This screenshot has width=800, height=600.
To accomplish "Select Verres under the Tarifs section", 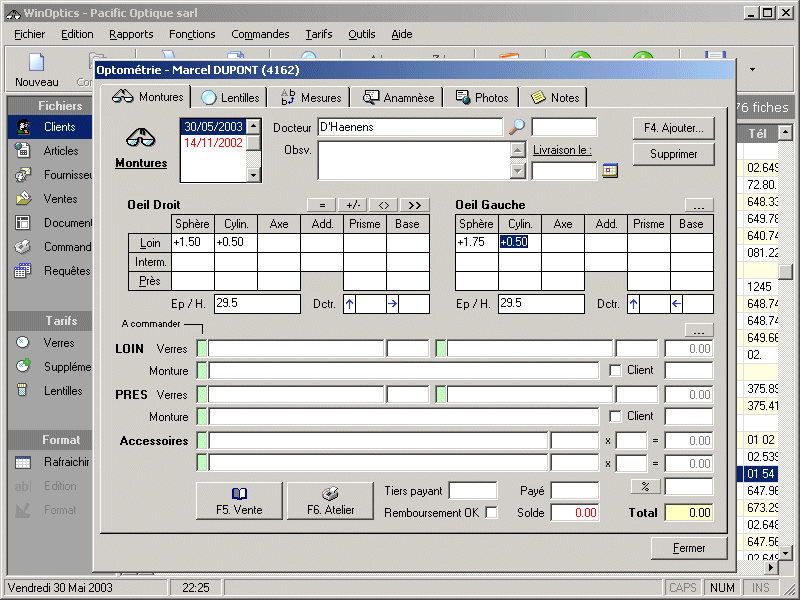I will [x=58, y=343].
